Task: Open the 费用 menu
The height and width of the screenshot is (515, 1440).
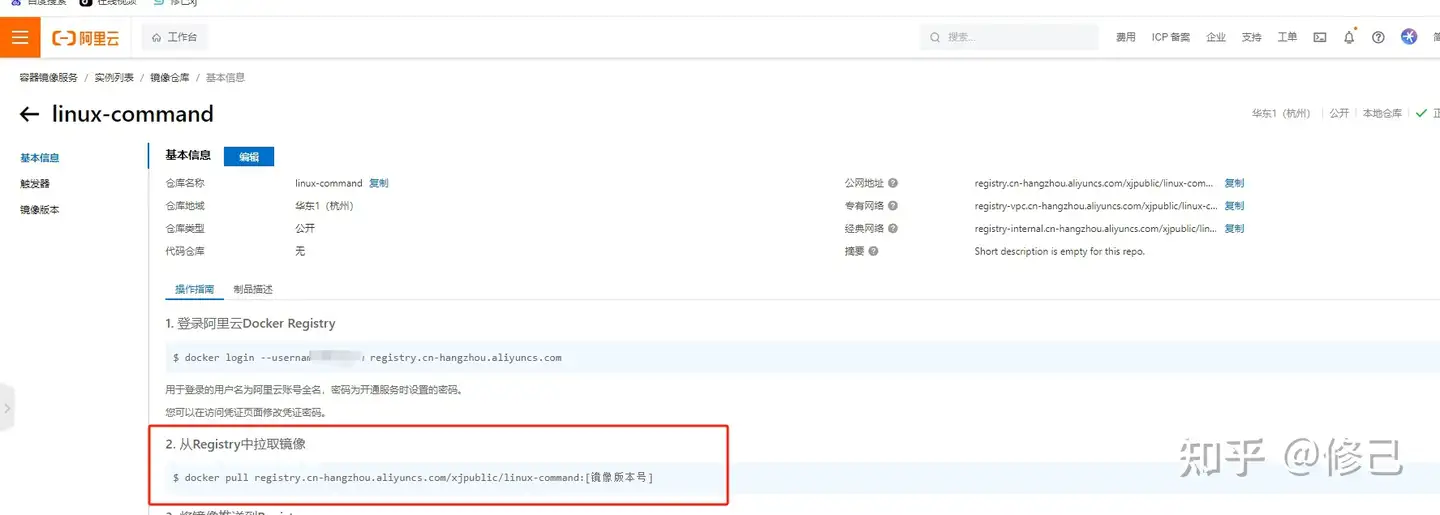Action: pos(1126,37)
